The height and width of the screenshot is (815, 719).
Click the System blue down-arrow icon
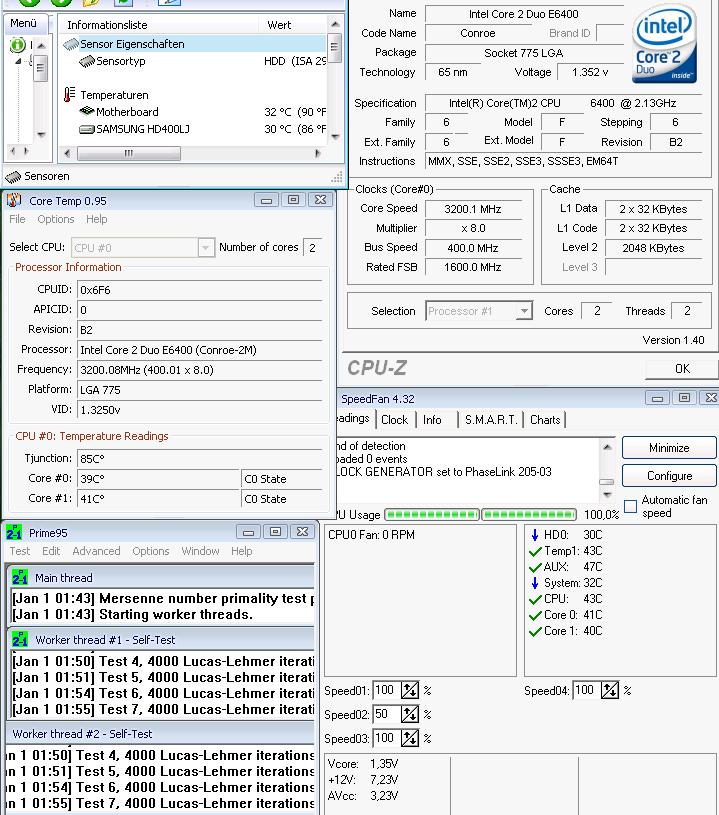coord(534,583)
